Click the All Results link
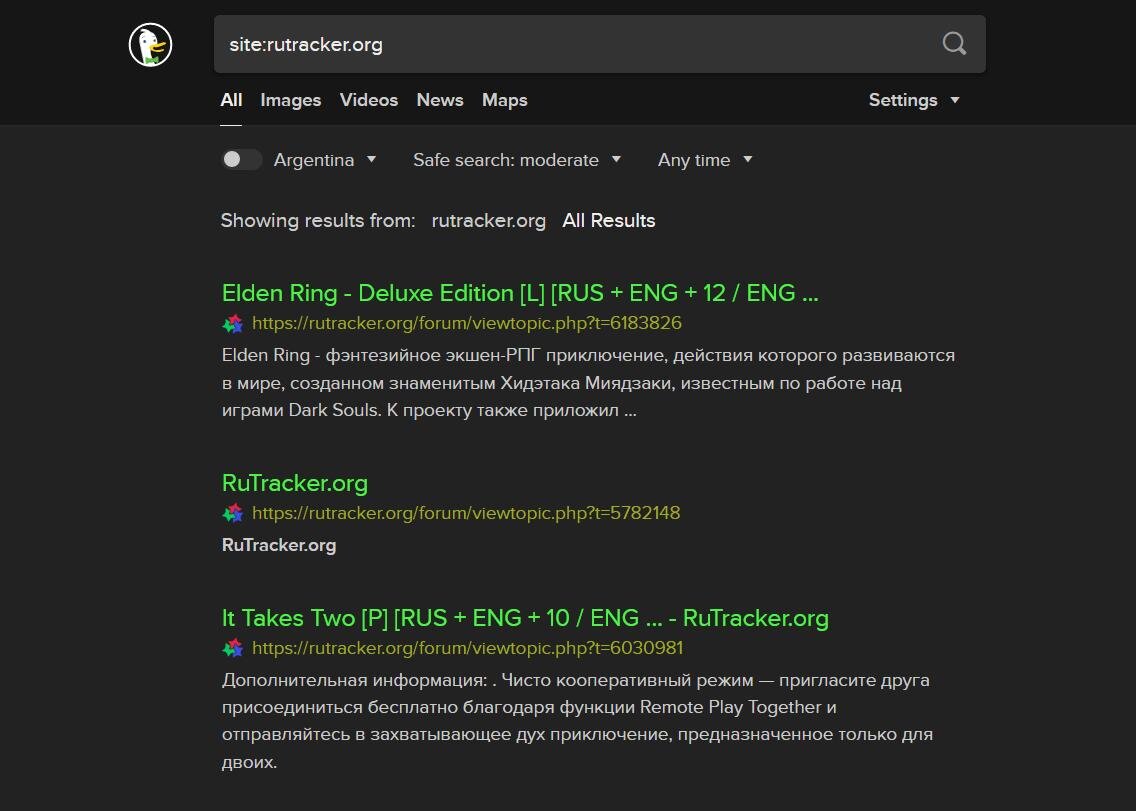 (x=609, y=220)
